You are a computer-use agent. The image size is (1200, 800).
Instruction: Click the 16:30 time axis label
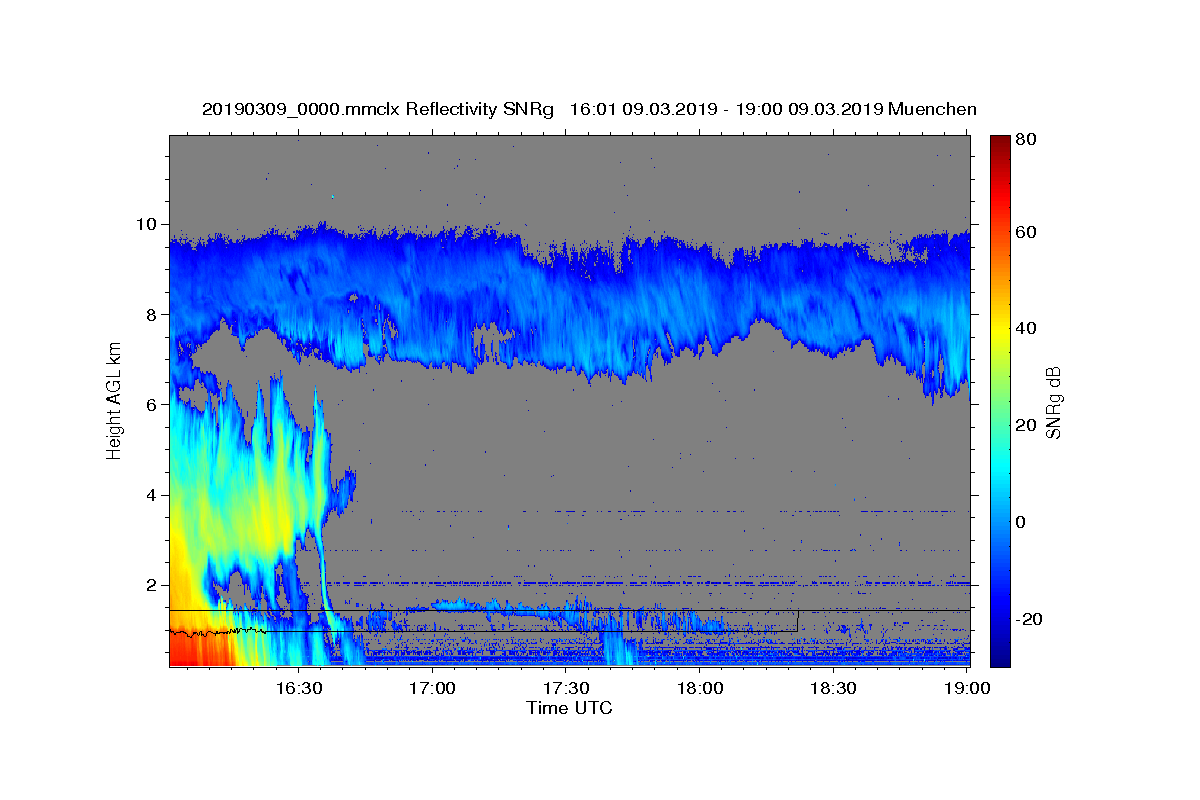[298, 688]
